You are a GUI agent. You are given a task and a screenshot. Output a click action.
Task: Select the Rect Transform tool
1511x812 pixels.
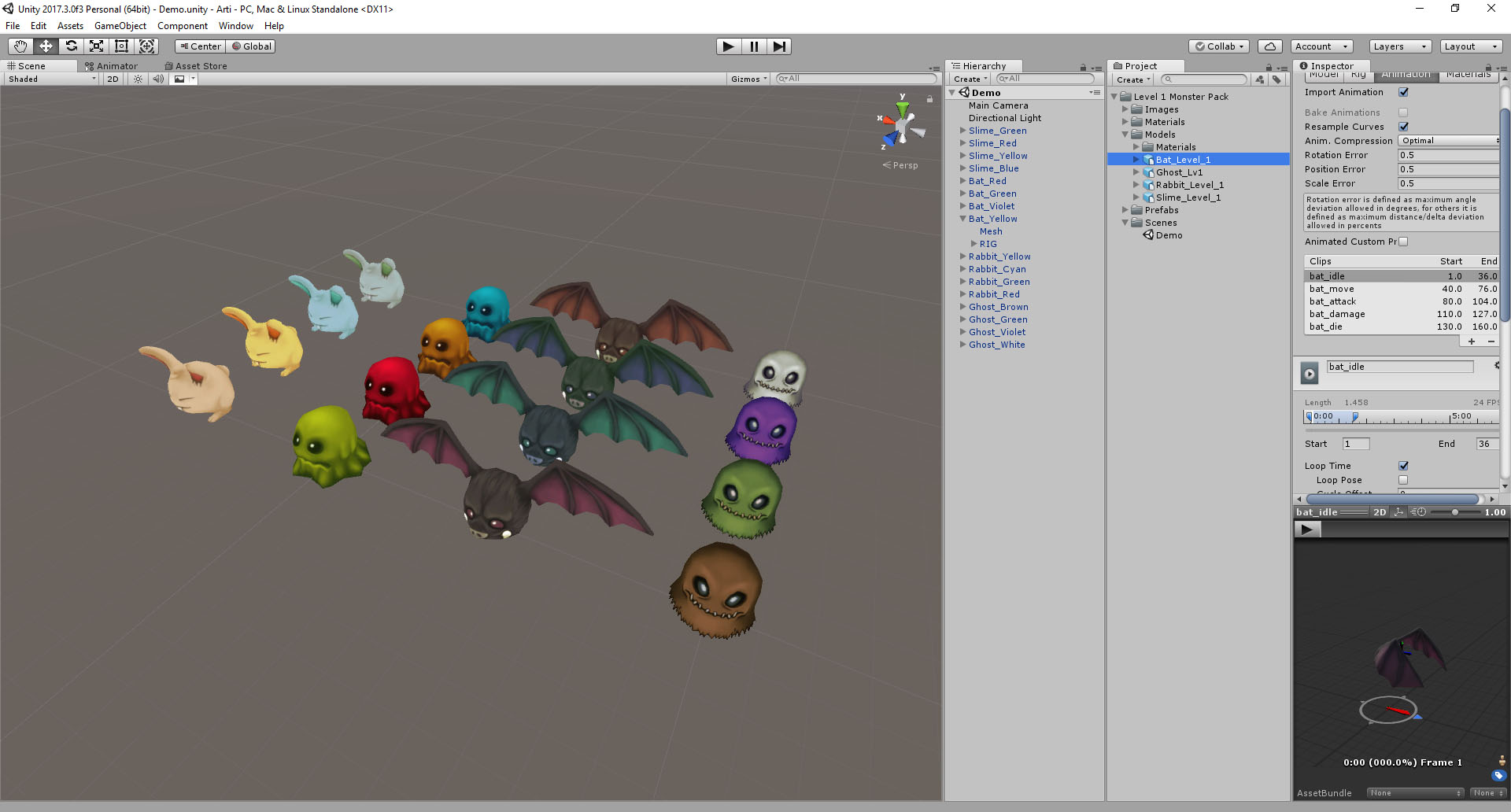(121, 46)
